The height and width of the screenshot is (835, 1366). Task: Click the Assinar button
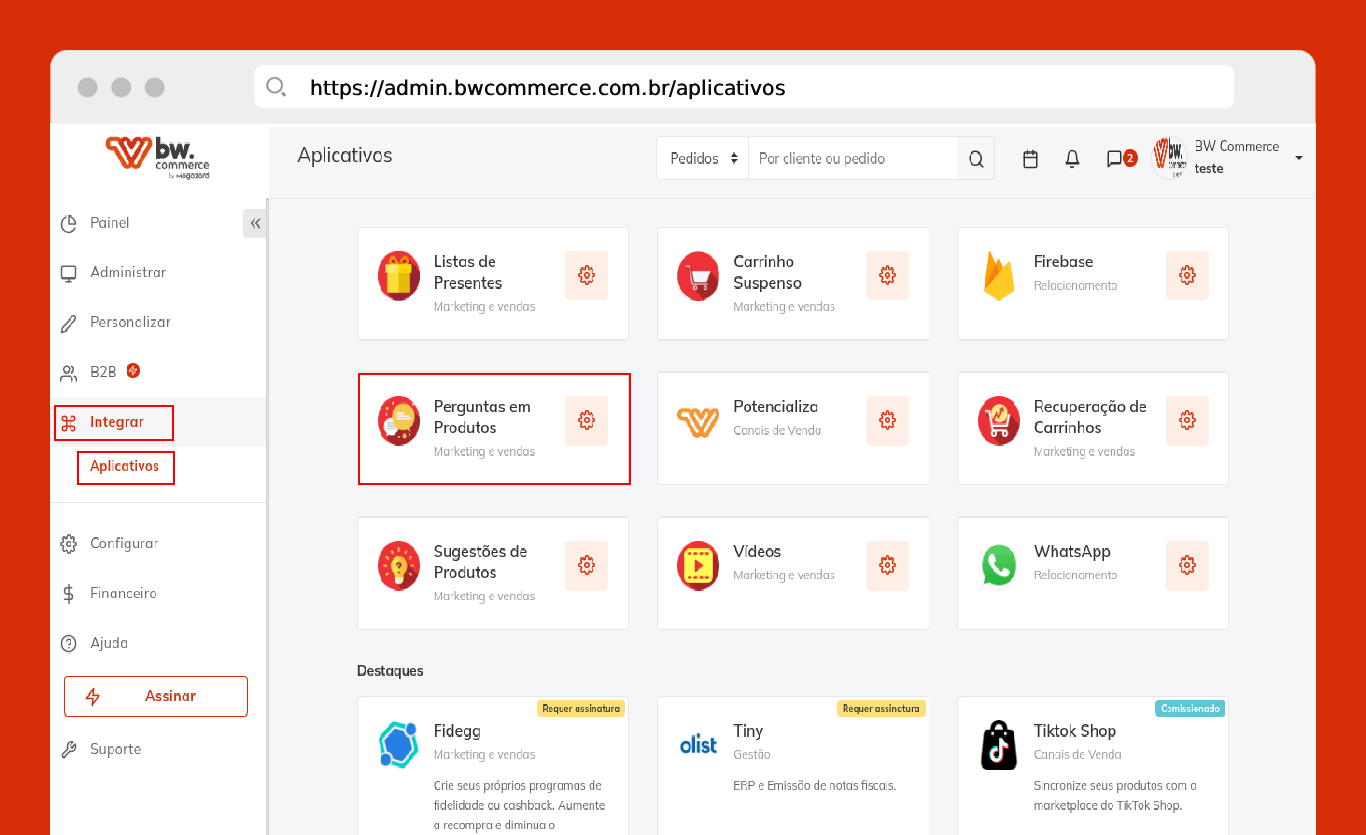156,696
